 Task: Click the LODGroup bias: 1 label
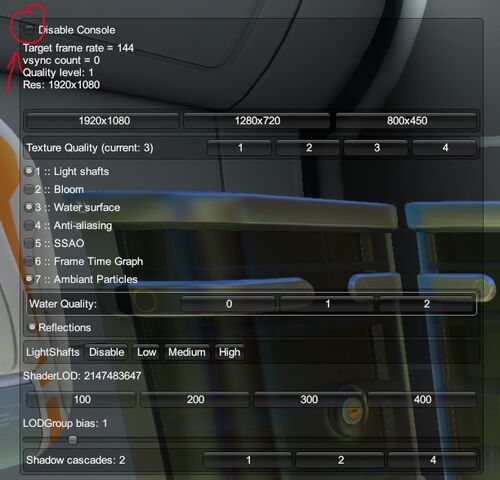pos(65,423)
